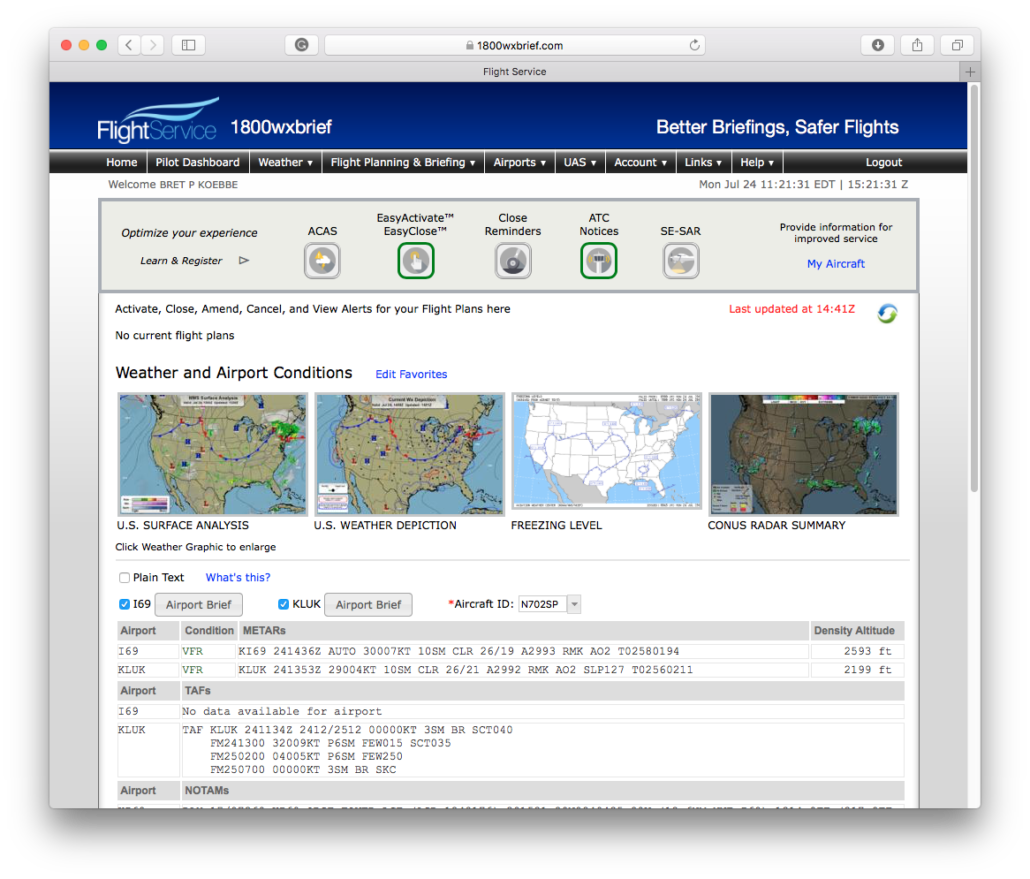Image resolution: width=1030 pixels, height=879 pixels.
Task: Open the ACAS icon
Action: point(322,261)
